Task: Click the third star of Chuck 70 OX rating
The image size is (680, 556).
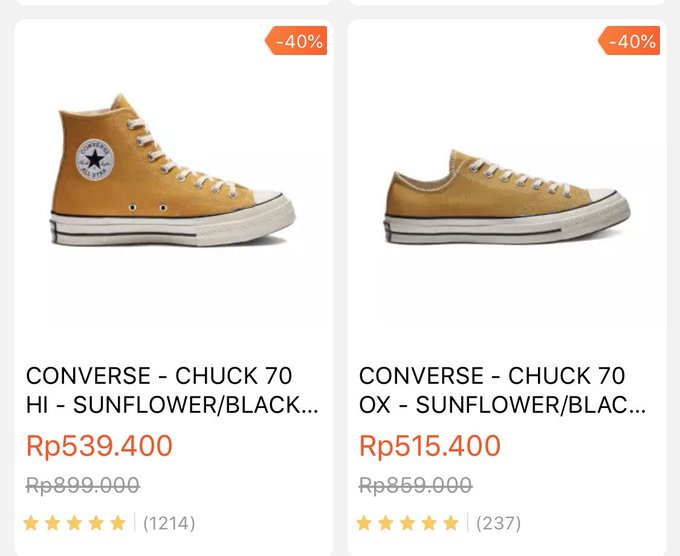Action: tap(408, 523)
